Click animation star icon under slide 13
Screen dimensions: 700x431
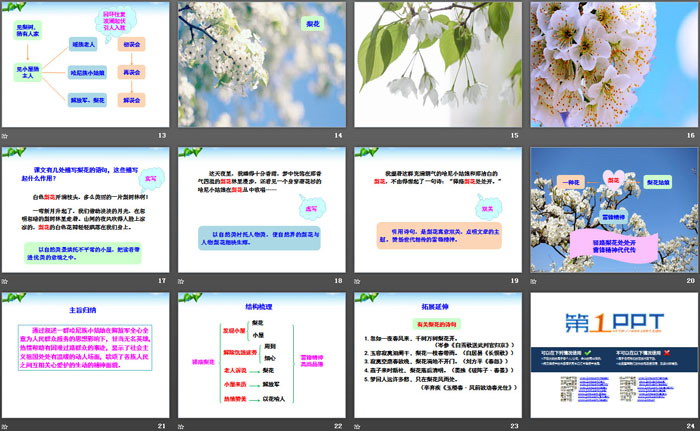[6, 135]
